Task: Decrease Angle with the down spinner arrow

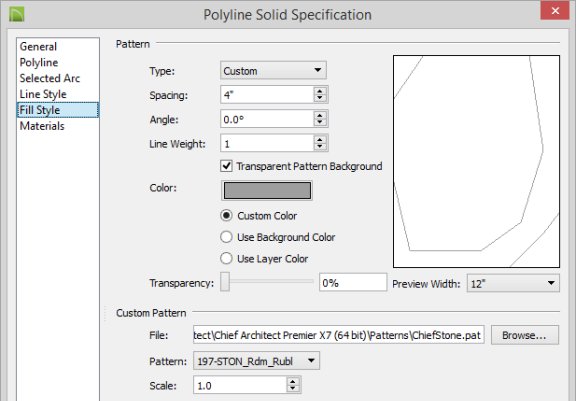Action: click(320, 123)
